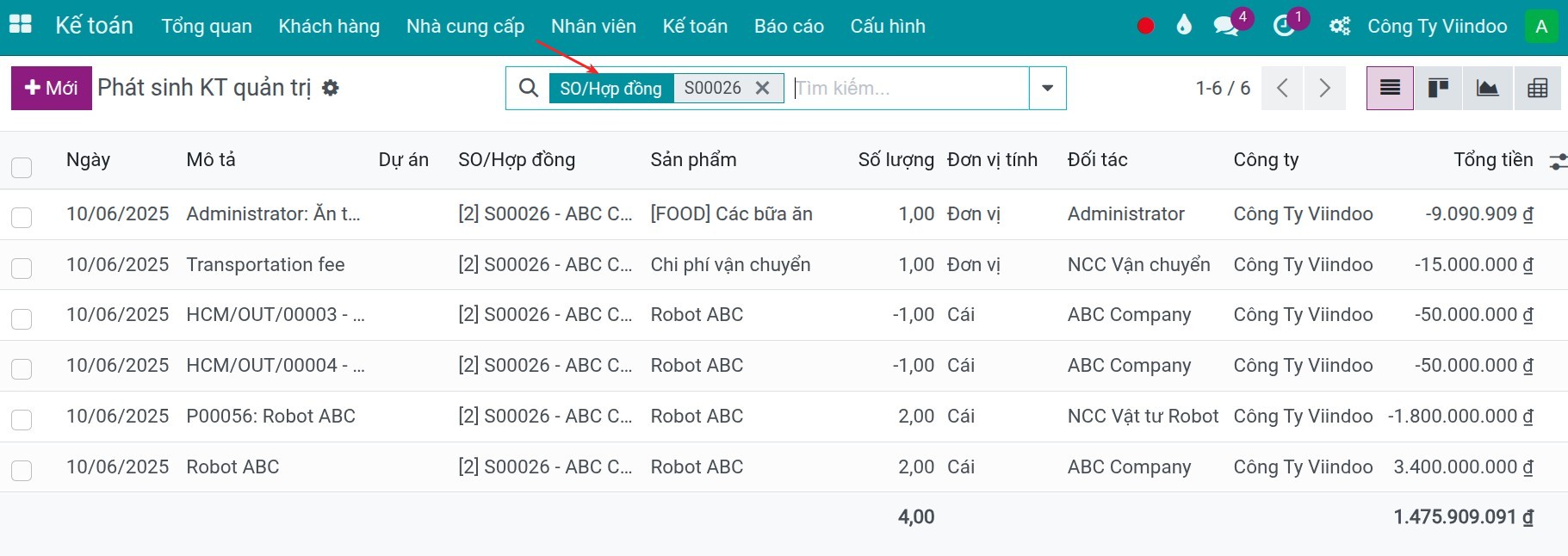Open the conversations chat icon
The width and height of the screenshot is (1568, 556).
(1225, 26)
